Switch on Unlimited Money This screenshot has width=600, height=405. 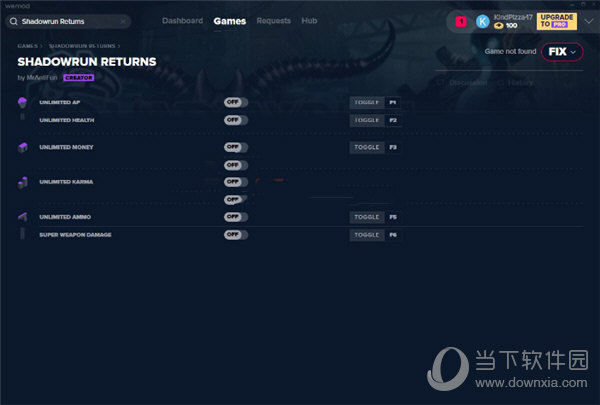tap(236, 147)
